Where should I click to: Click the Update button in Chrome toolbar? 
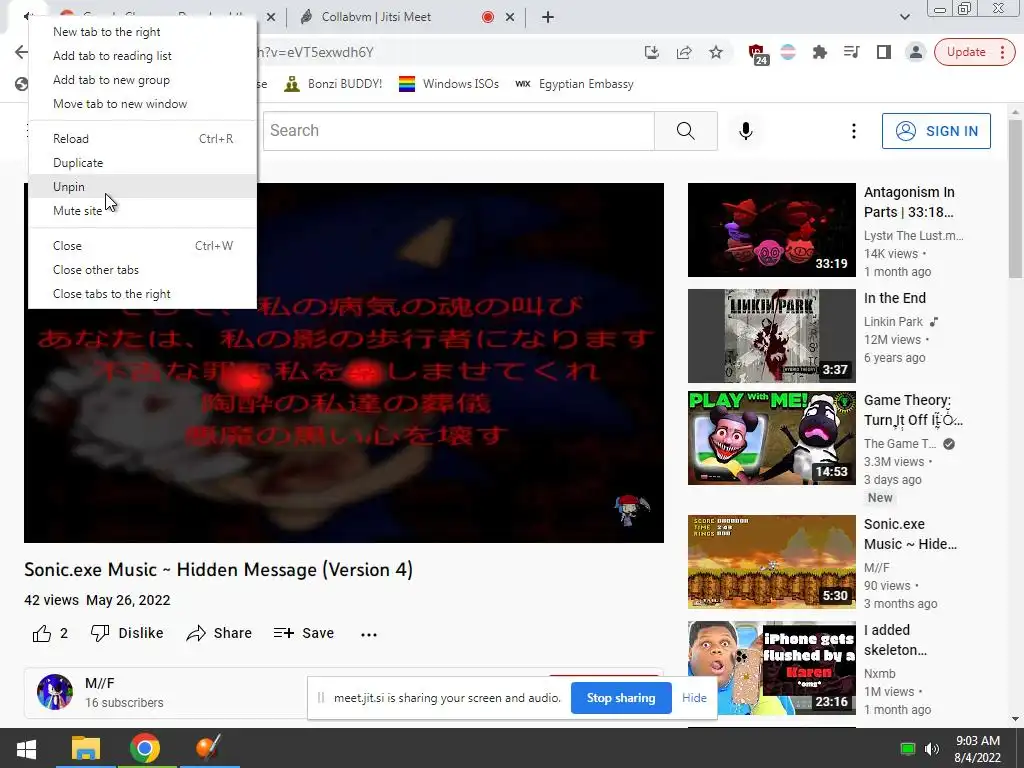coord(974,52)
